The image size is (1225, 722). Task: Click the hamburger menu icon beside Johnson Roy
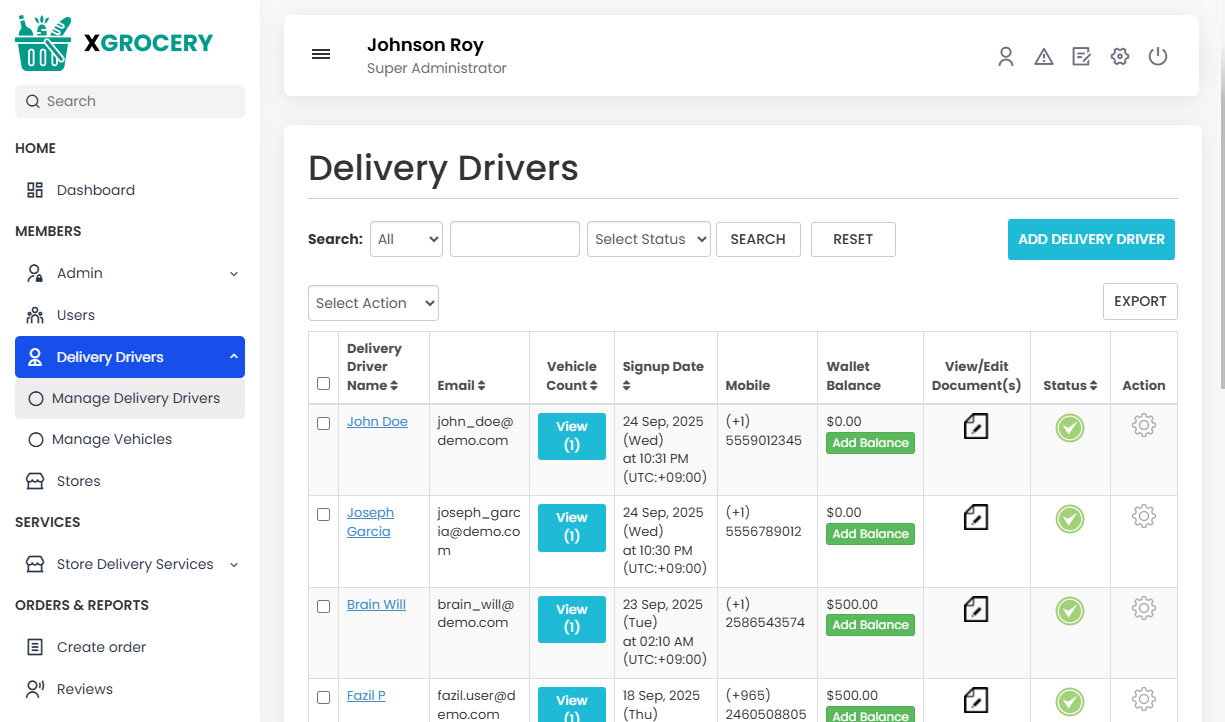tap(321, 54)
